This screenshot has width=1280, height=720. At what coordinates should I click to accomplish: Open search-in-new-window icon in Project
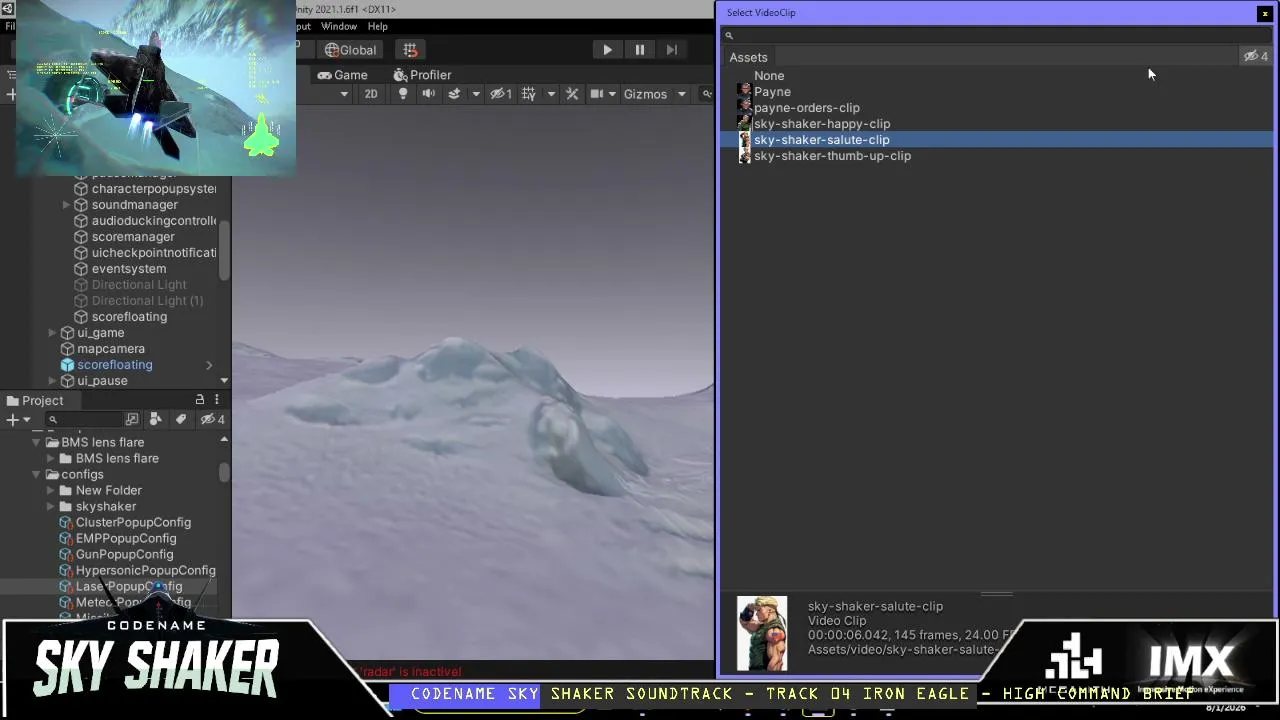132,420
